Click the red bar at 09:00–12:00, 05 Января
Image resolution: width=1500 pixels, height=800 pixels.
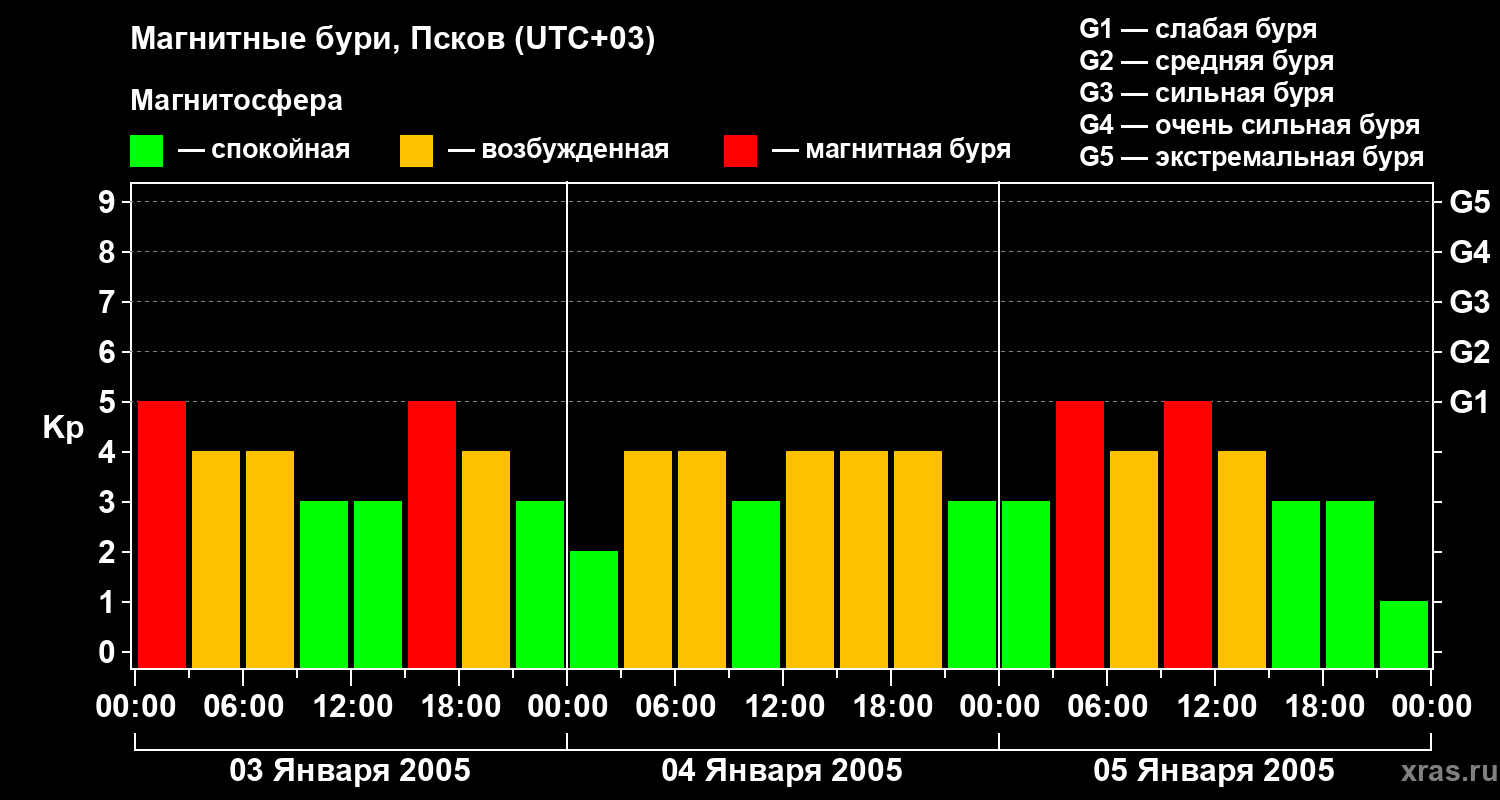[1188, 534]
